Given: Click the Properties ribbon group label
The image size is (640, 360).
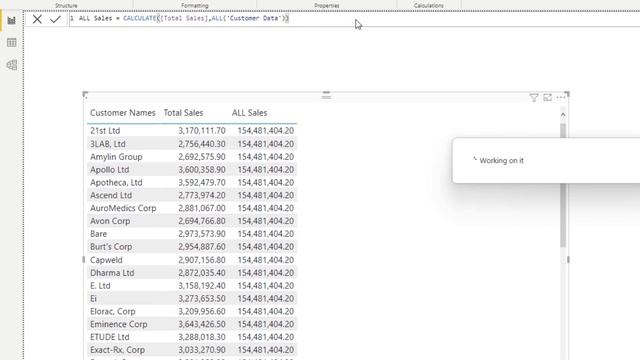Looking at the screenshot, I should pos(327,6).
